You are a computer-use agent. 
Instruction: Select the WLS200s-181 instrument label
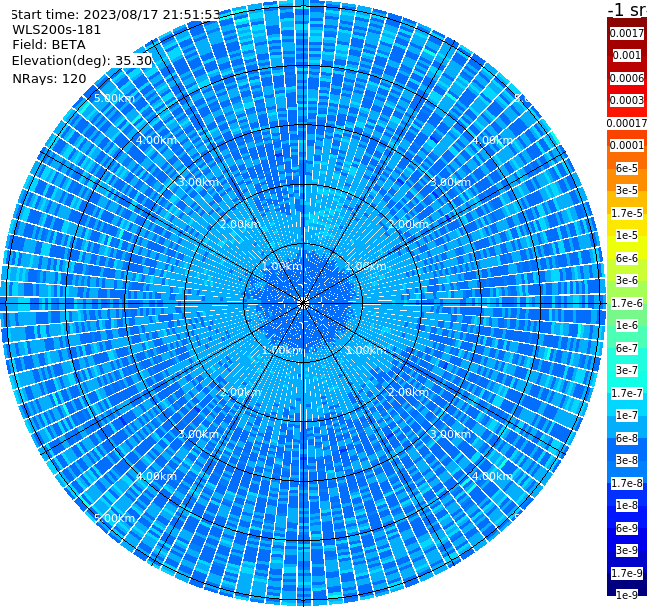point(57,30)
